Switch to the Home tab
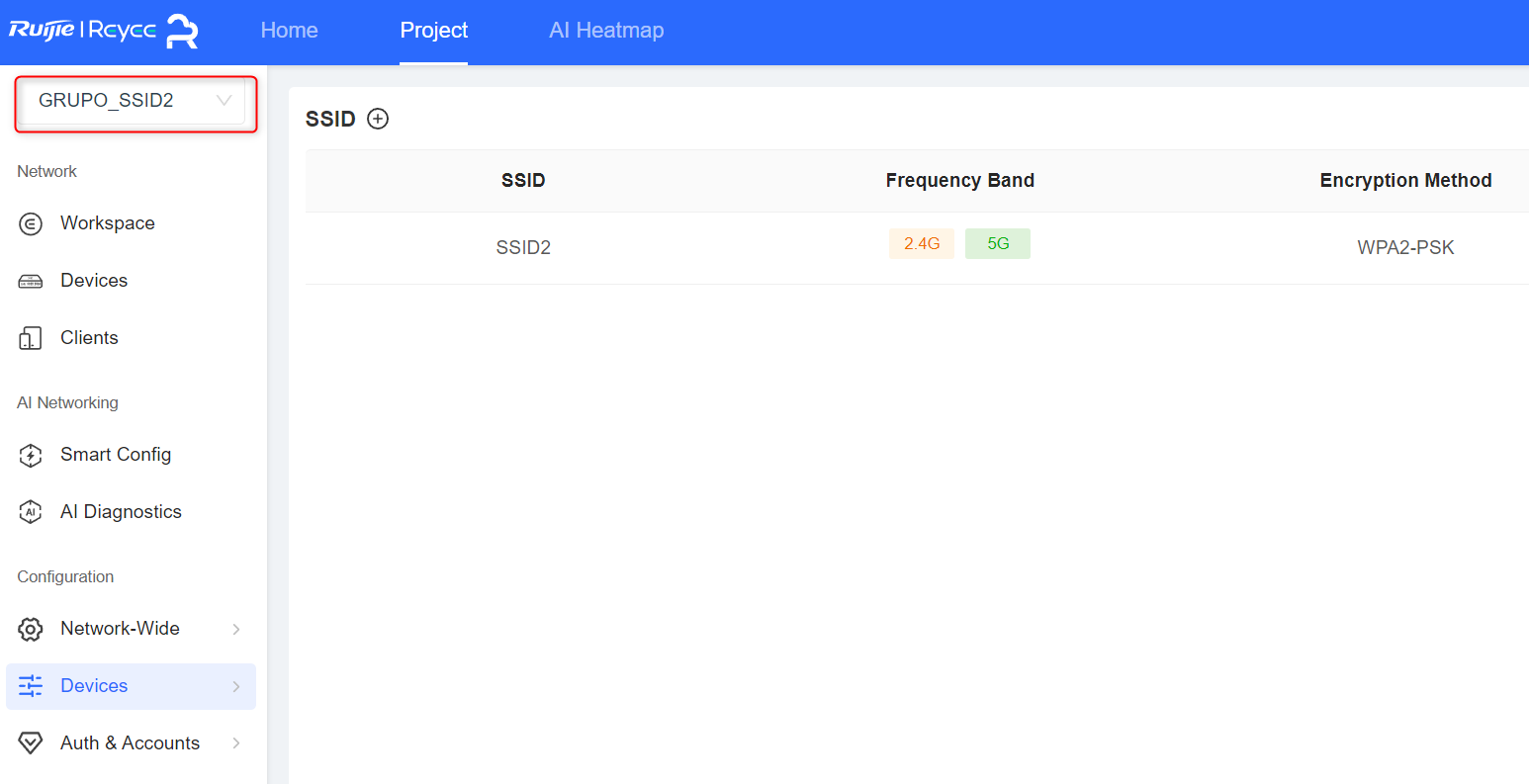 [289, 31]
